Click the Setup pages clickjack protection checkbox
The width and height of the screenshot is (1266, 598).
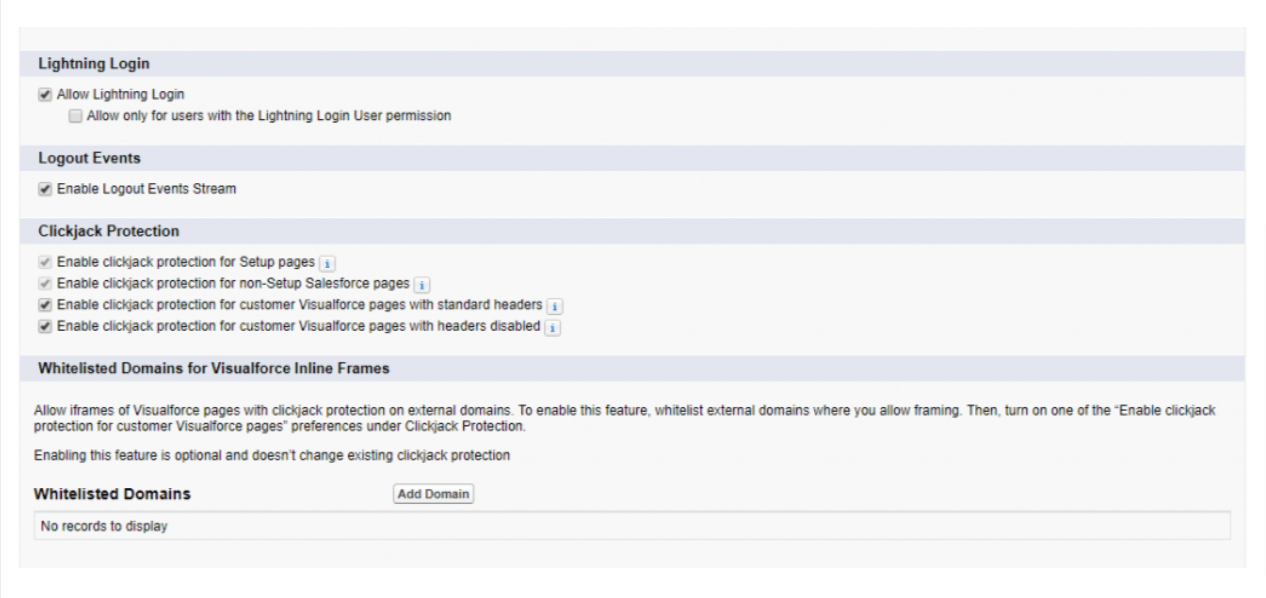coord(44,262)
